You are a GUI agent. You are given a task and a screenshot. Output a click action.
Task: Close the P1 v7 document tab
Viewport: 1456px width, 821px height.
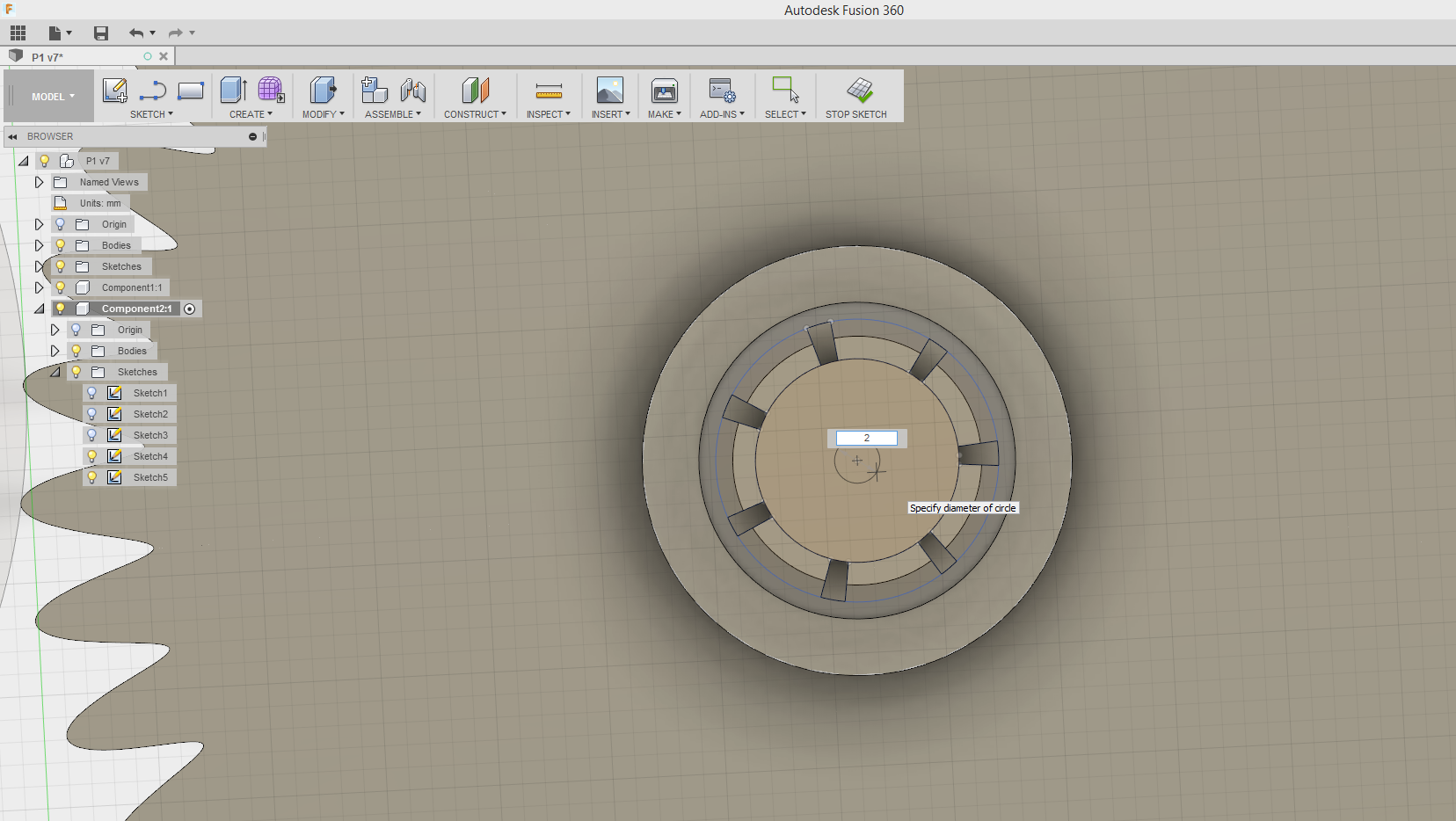[164, 56]
